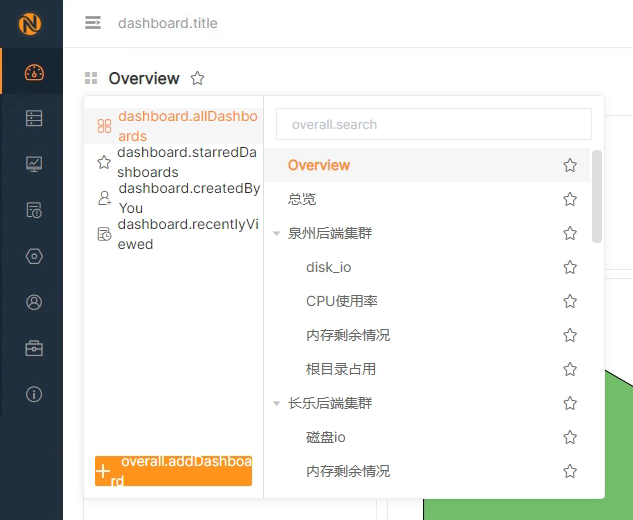This screenshot has height=520, width=633.
Task: Star the Overview dashboard in list
Action: 570,165
